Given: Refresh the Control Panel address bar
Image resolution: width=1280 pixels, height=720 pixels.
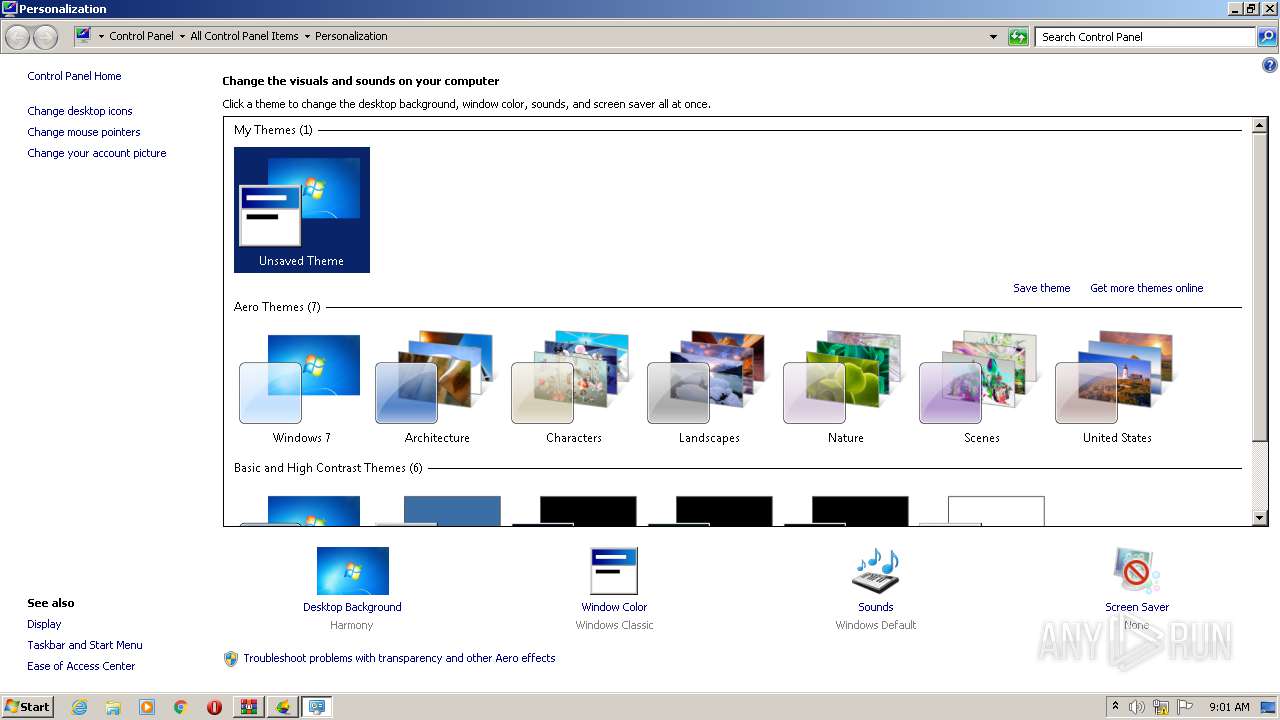Looking at the screenshot, I should [x=1018, y=37].
